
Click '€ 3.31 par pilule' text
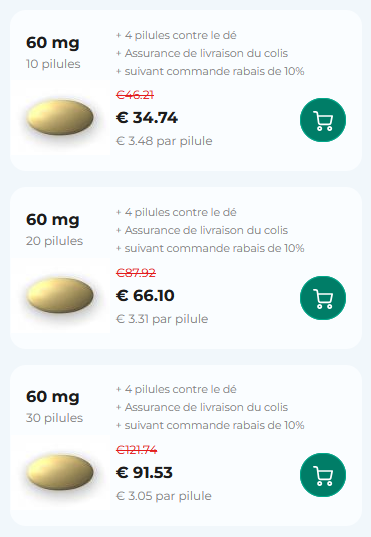(x=162, y=319)
